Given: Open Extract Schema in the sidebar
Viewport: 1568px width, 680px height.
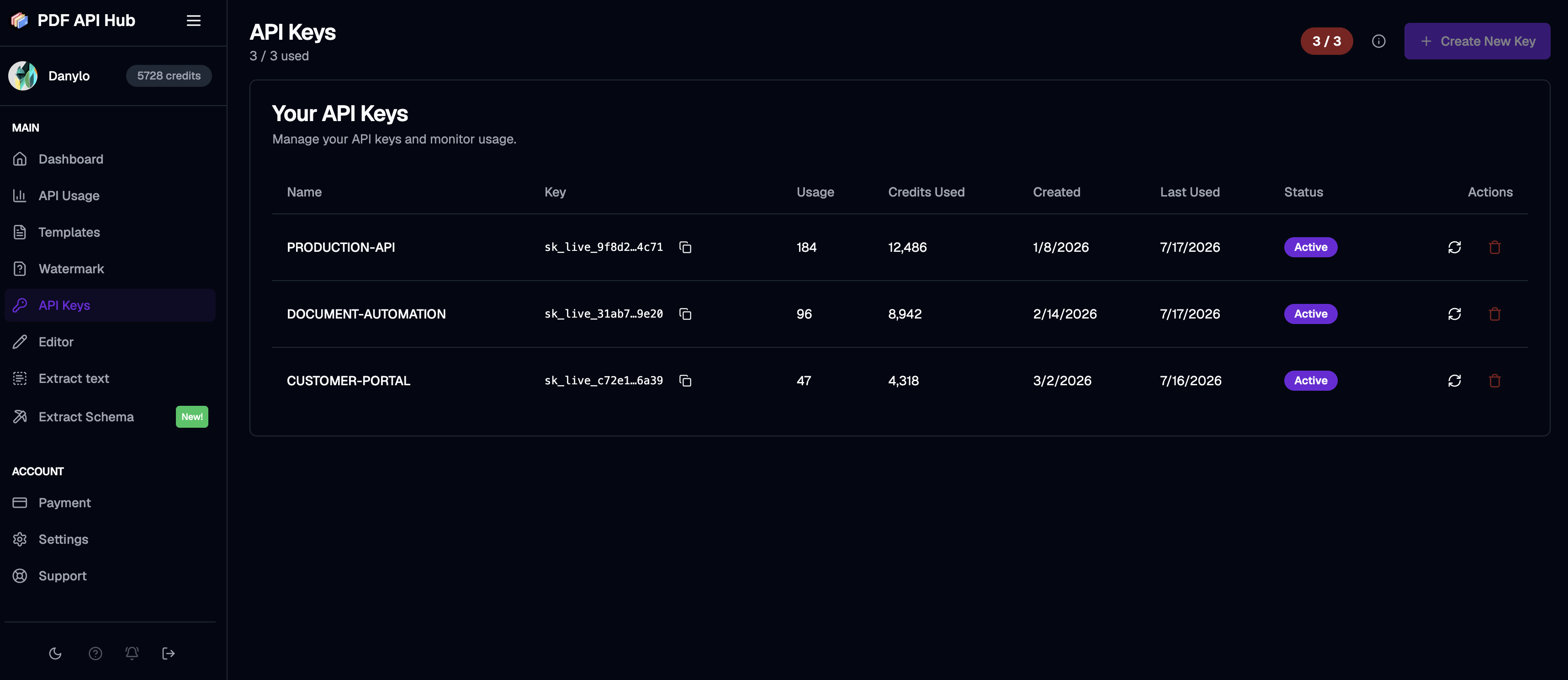Looking at the screenshot, I should [x=110, y=416].
